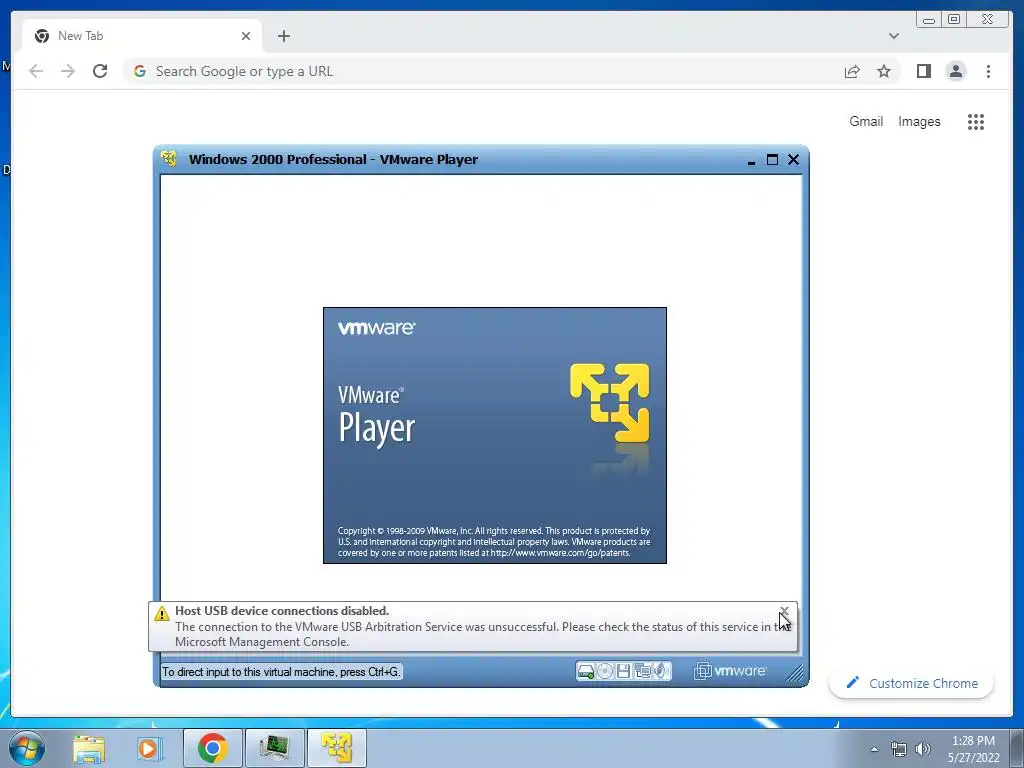The height and width of the screenshot is (768, 1024).
Task: Minimize the Chrome window
Action: click(929, 20)
